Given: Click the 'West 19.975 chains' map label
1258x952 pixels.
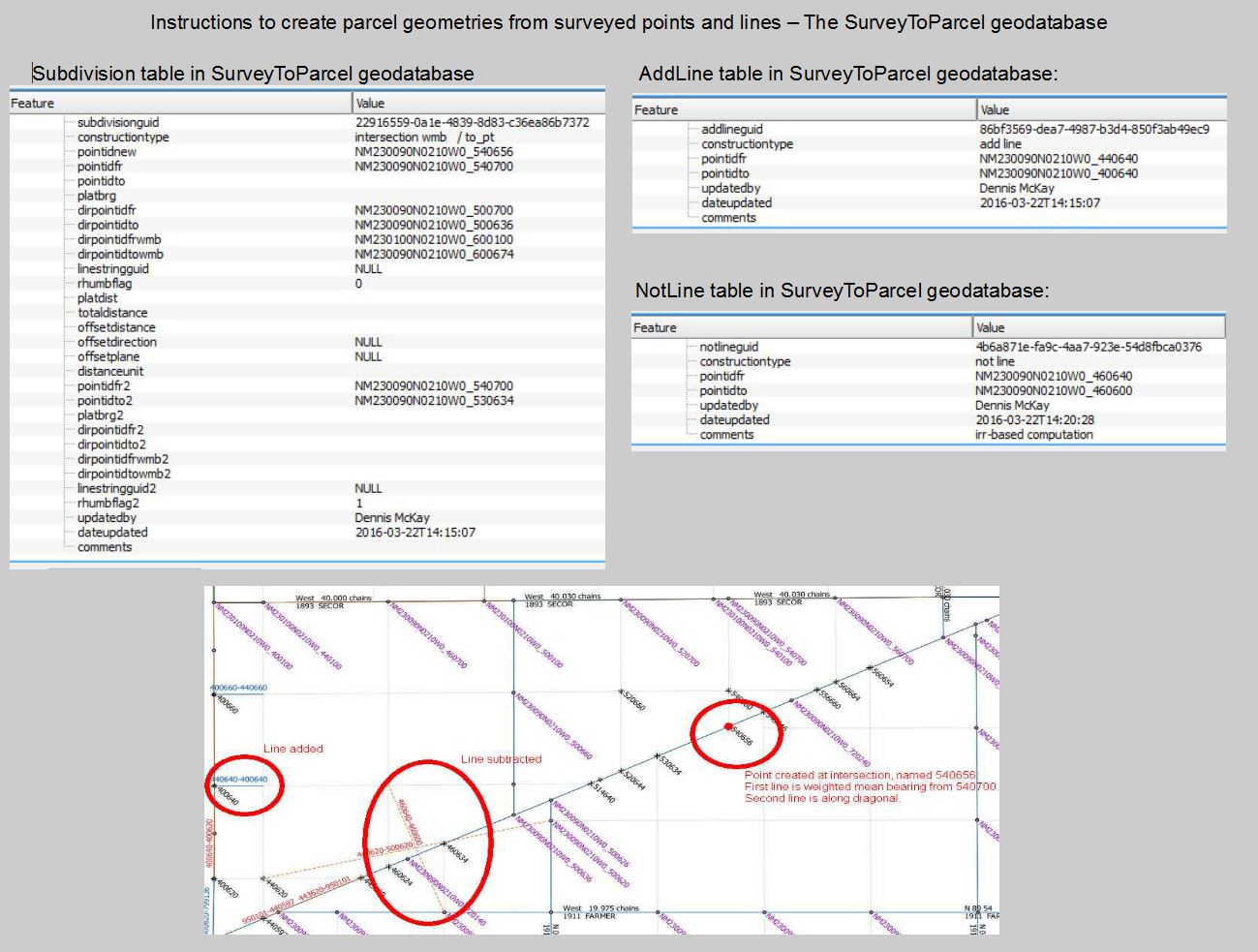Looking at the screenshot, I should coord(601,908).
